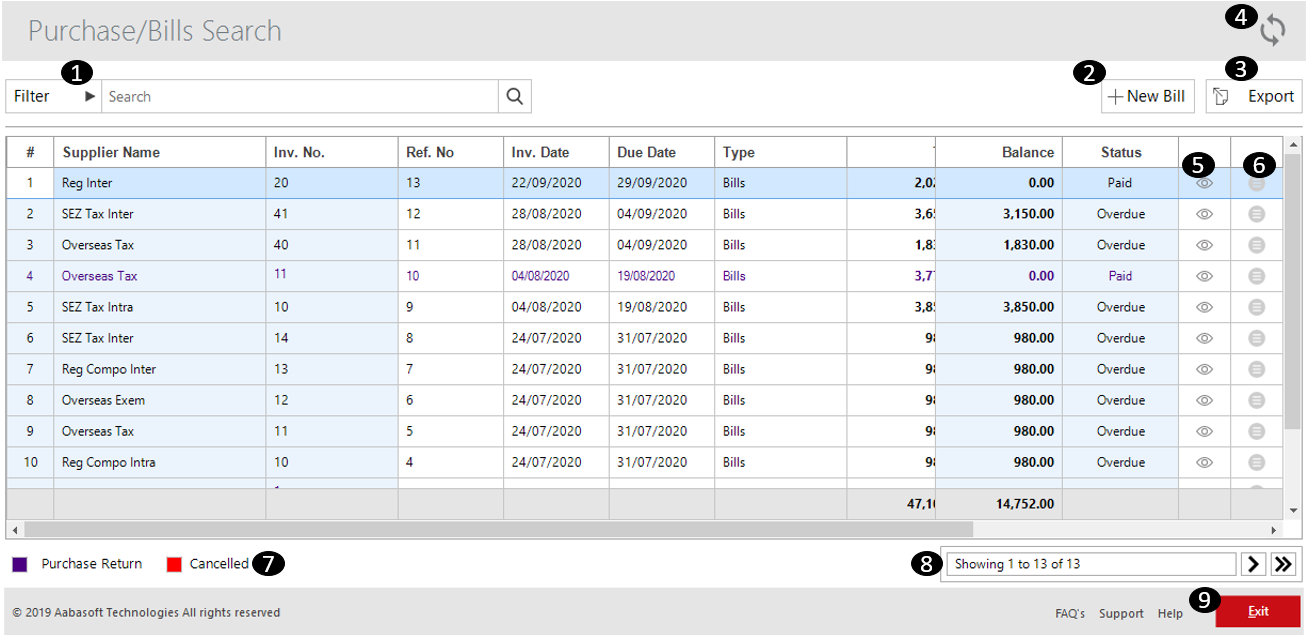This screenshot has height=635, width=1307.
Task: Click the hamburger icon on Overseas Exem row
Action: (1255, 400)
